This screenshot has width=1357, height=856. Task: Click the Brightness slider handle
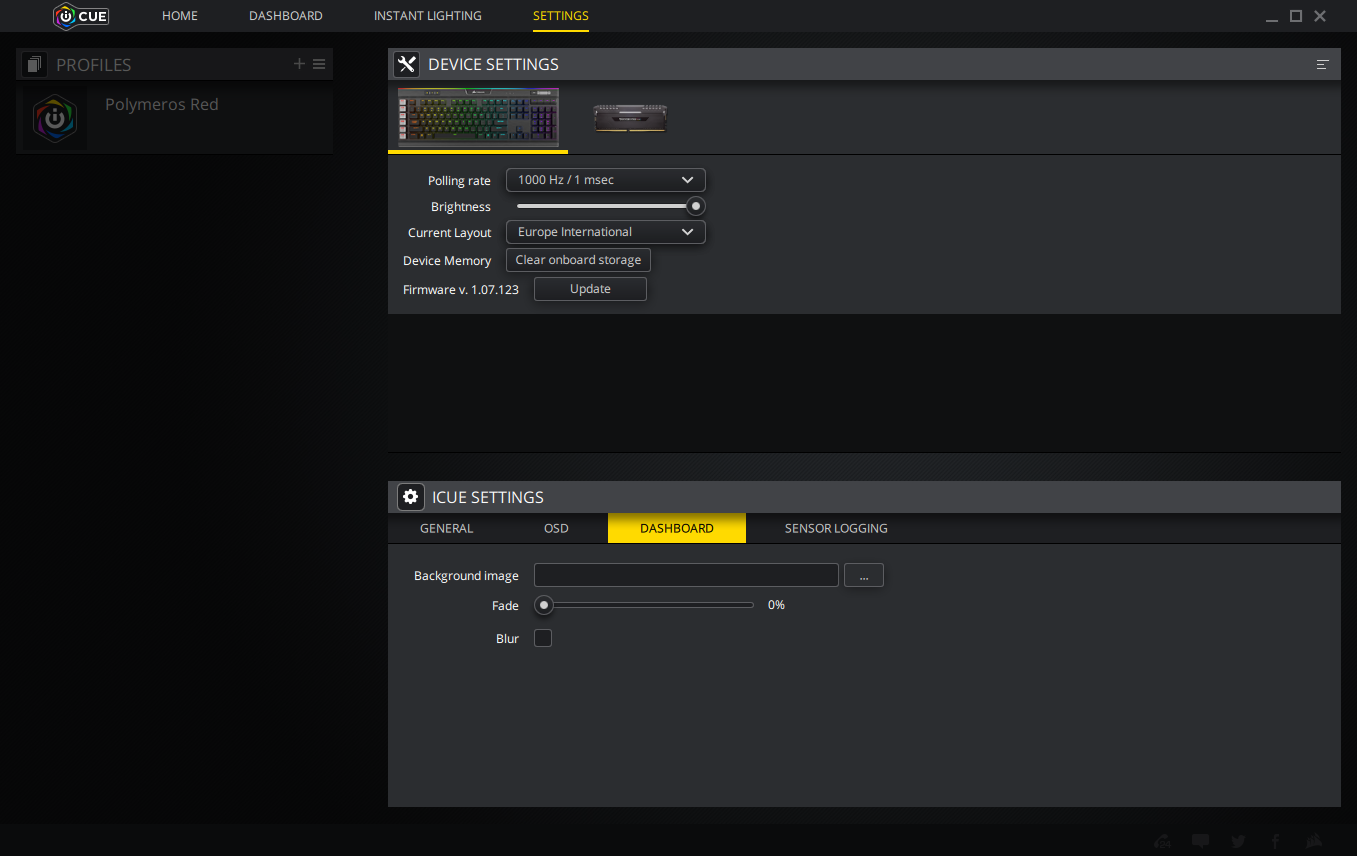[x=696, y=206]
